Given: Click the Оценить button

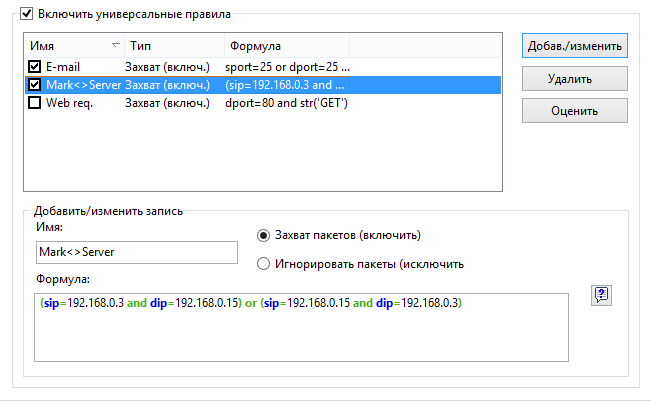Looking at the screenshot, I should (575, 111).
